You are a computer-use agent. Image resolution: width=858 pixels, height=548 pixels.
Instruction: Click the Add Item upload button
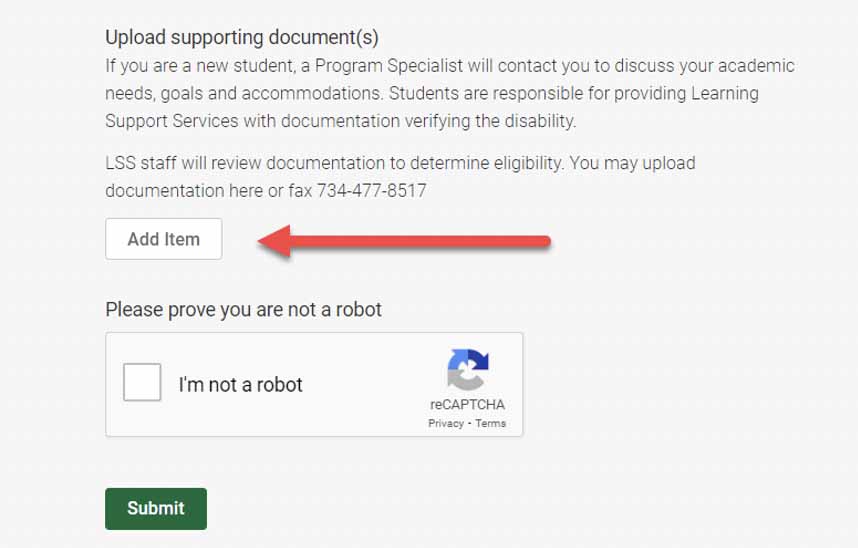click(163, 240)
